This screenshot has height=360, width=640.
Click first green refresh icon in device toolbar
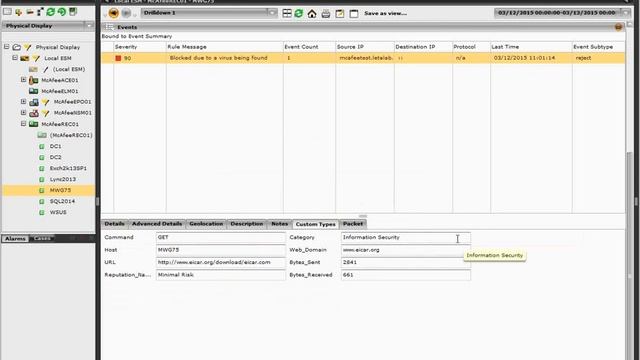click(x=51, y=12)
